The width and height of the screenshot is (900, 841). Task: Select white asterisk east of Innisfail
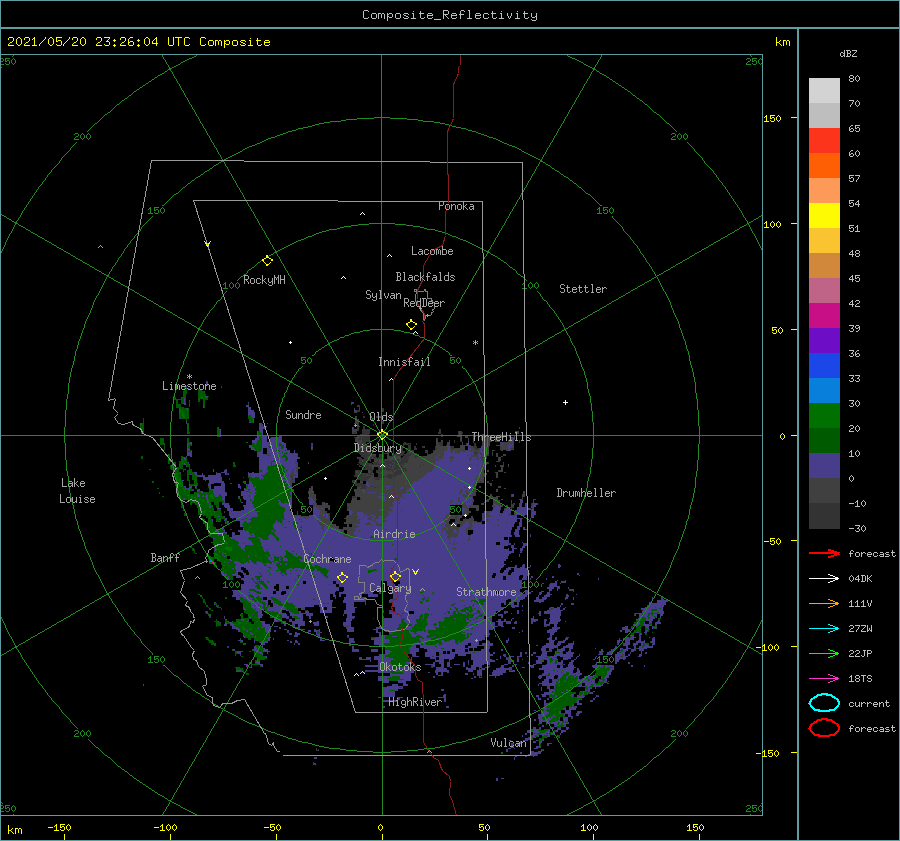(475, 343)
